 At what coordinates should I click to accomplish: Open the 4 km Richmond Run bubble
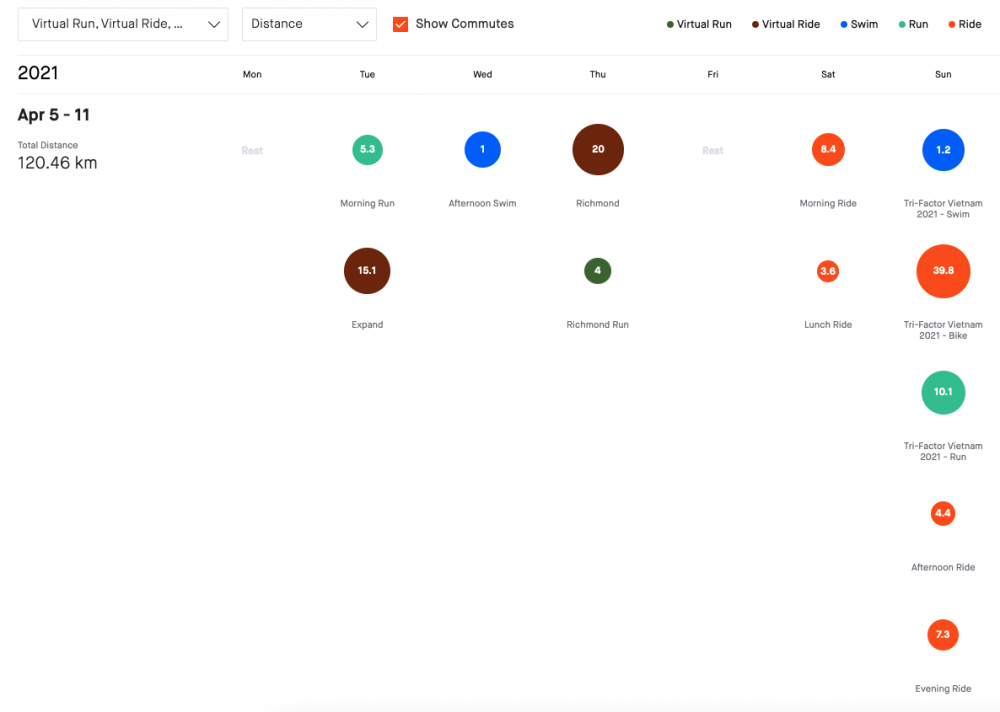click(598, 271)
